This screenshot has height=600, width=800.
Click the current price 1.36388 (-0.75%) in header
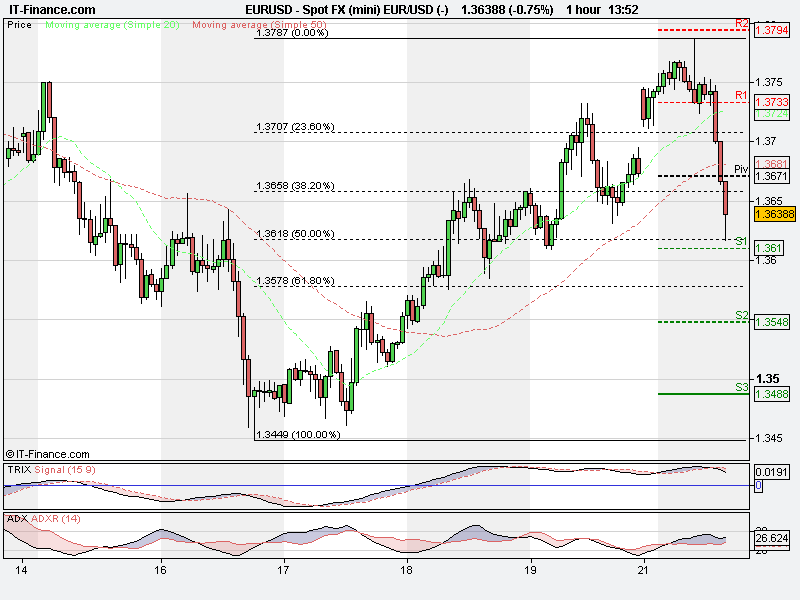(x=507, y=10)
